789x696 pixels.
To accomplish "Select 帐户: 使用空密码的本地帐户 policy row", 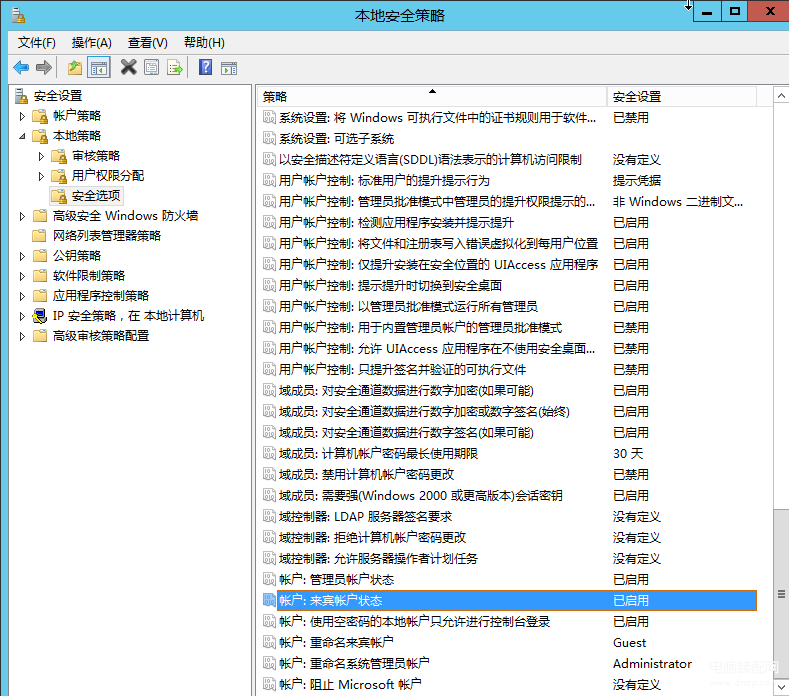I will 509,622.
